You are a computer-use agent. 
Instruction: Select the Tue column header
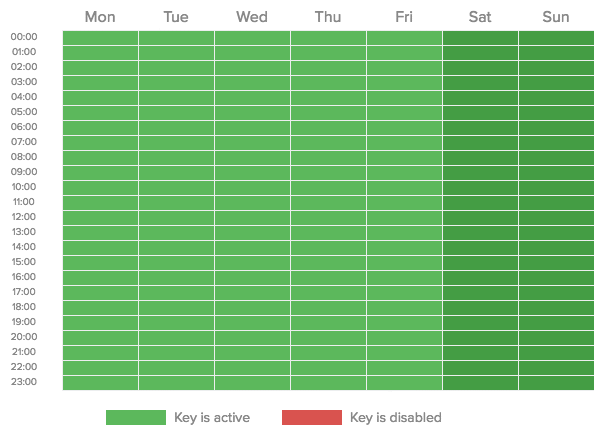(x=176, y=17)
